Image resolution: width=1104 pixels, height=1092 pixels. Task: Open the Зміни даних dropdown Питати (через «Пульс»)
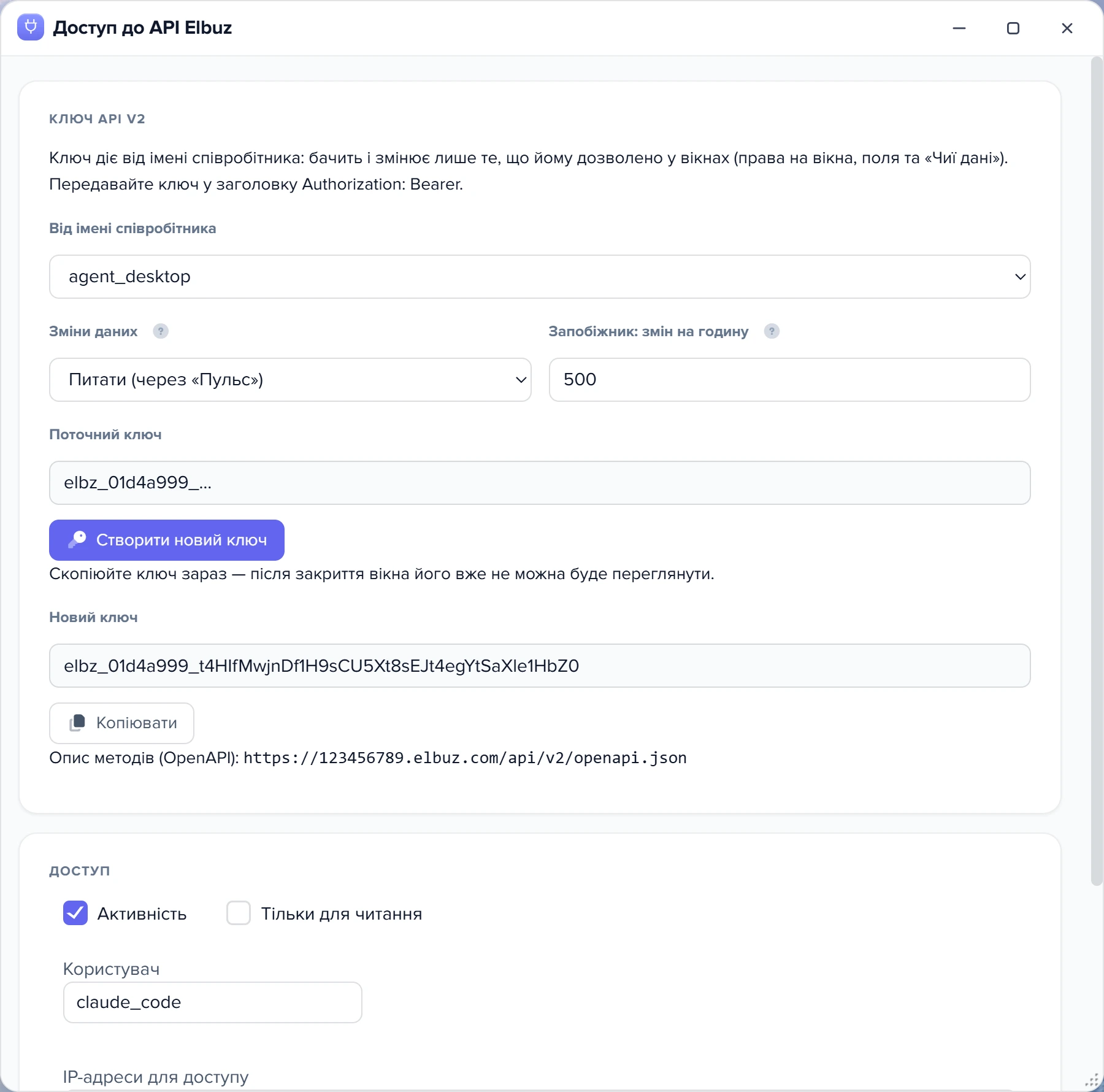[x=290, y=380]
